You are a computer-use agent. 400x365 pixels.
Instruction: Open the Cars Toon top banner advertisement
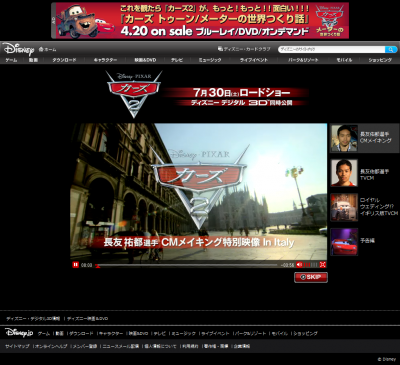pos(200,21)
